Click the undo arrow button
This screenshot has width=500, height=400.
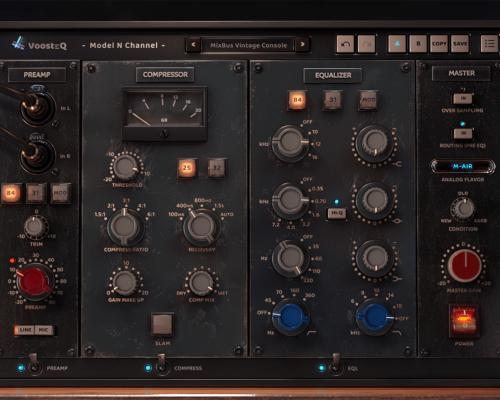345,44
